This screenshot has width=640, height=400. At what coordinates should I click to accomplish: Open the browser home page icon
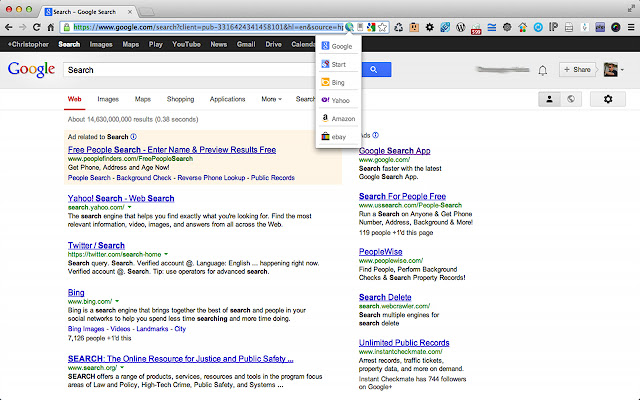coord(51,27)
